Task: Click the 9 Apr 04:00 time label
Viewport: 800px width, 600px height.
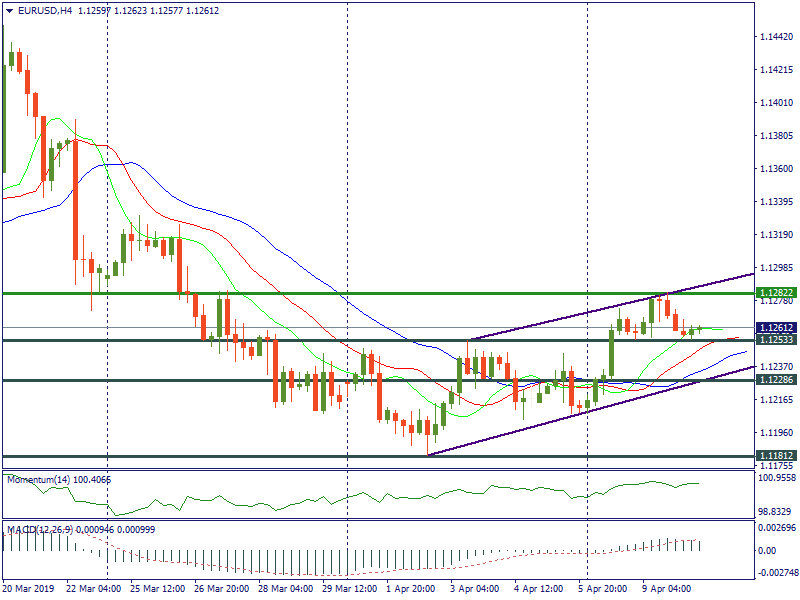Action: coord(668,589)
